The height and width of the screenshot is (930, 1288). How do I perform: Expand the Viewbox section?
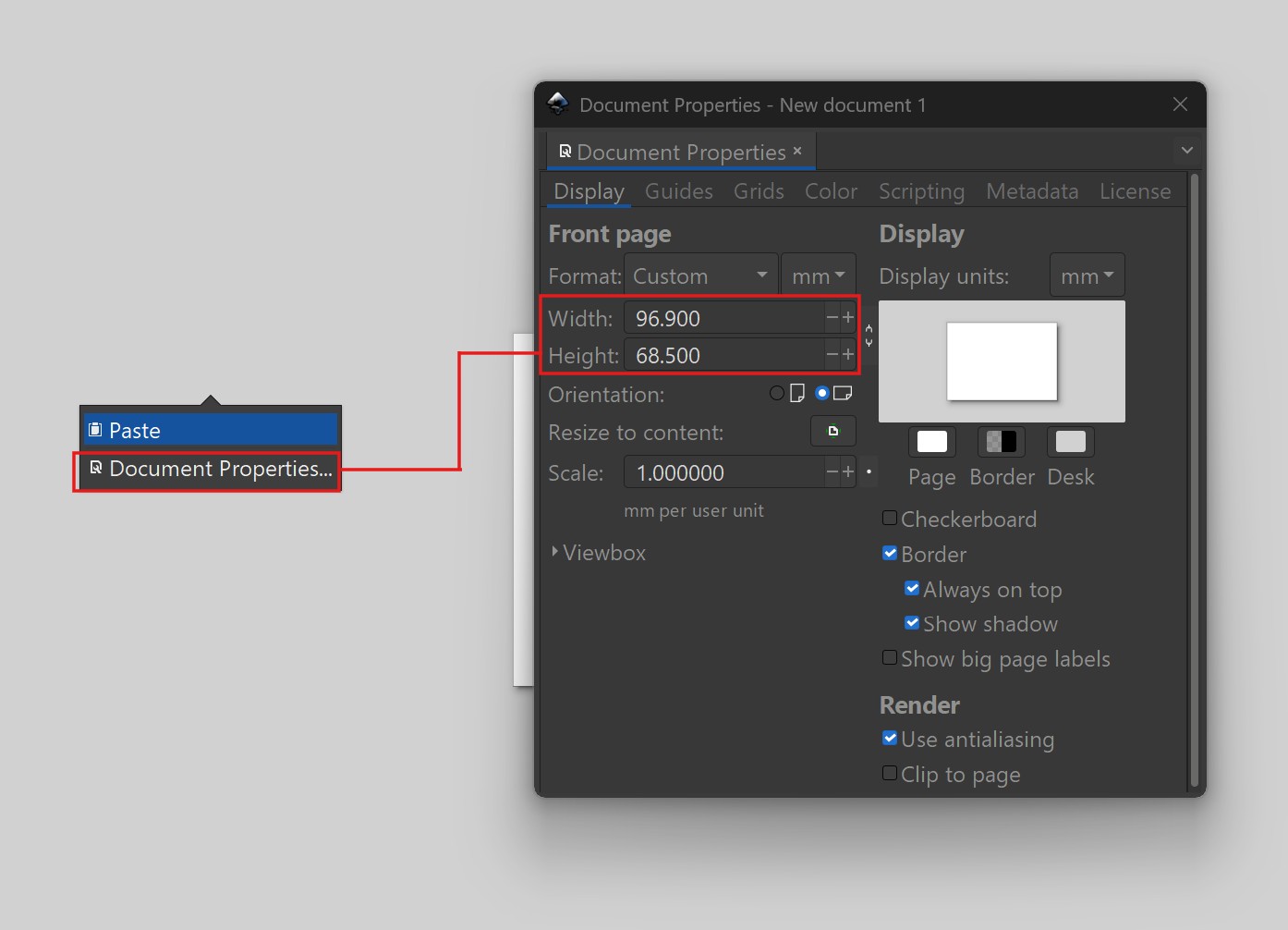[x=597, y=552]
